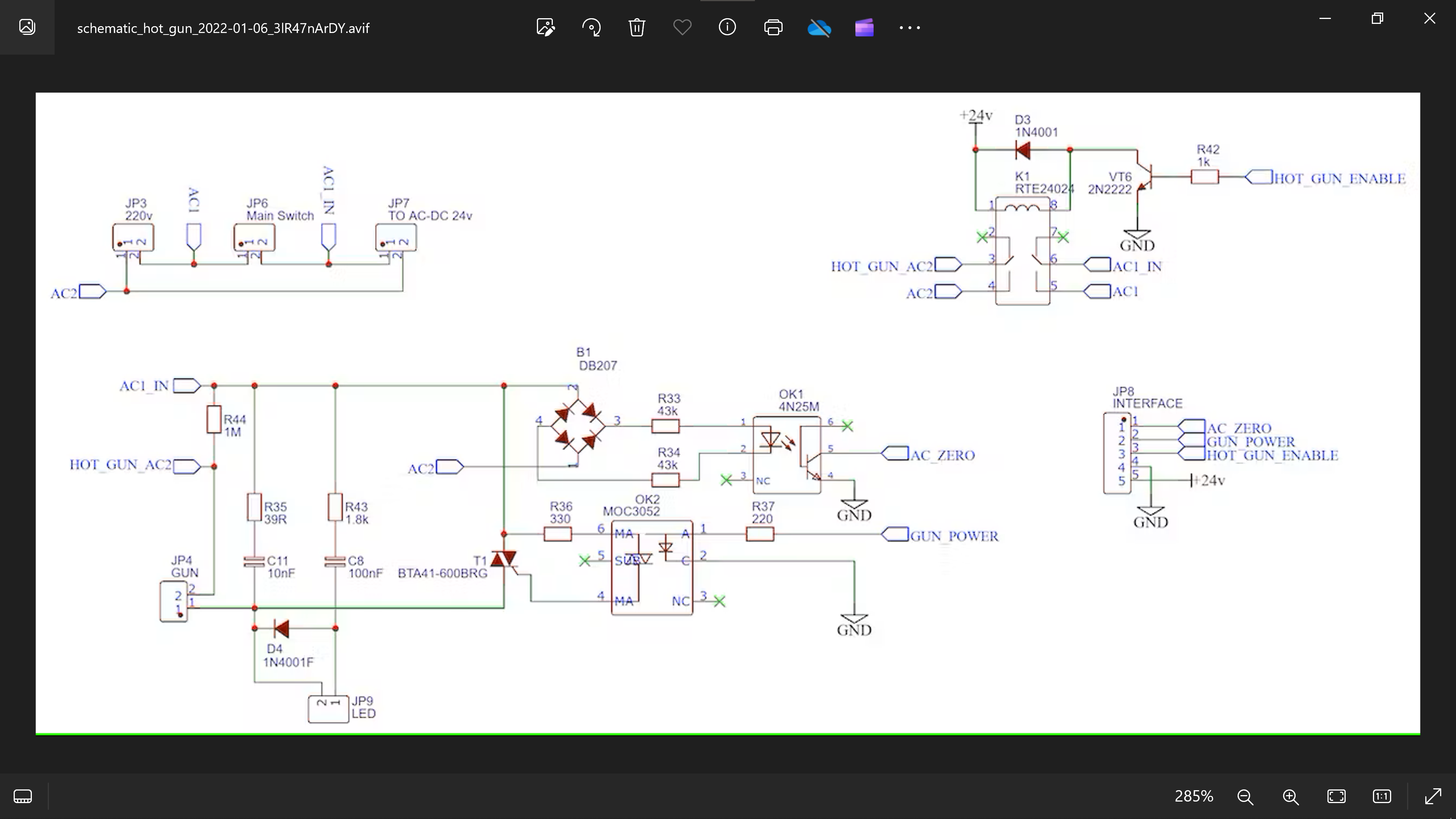Print the schematic image
The height and width of the screenshot is (819, 1456).
pos(773,27)
